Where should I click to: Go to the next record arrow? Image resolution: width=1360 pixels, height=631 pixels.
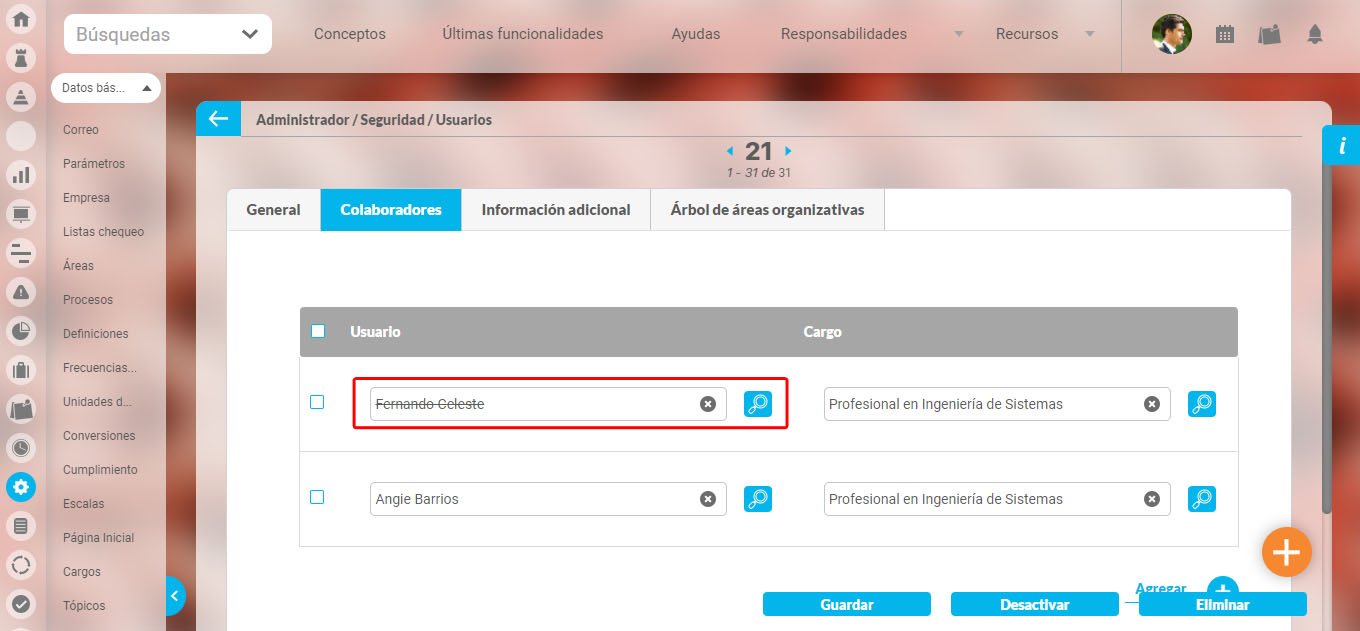click(x=788, y=151)
